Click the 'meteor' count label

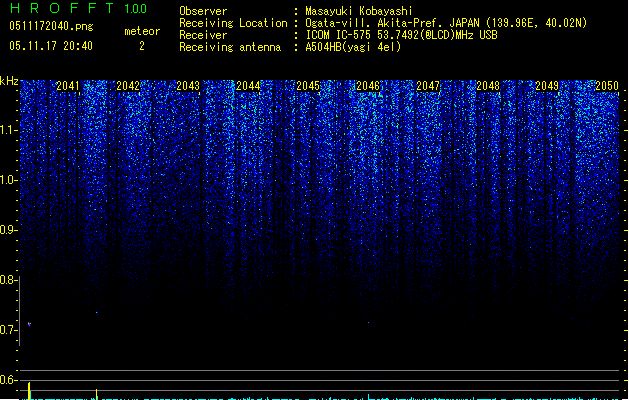pos(142,31)
